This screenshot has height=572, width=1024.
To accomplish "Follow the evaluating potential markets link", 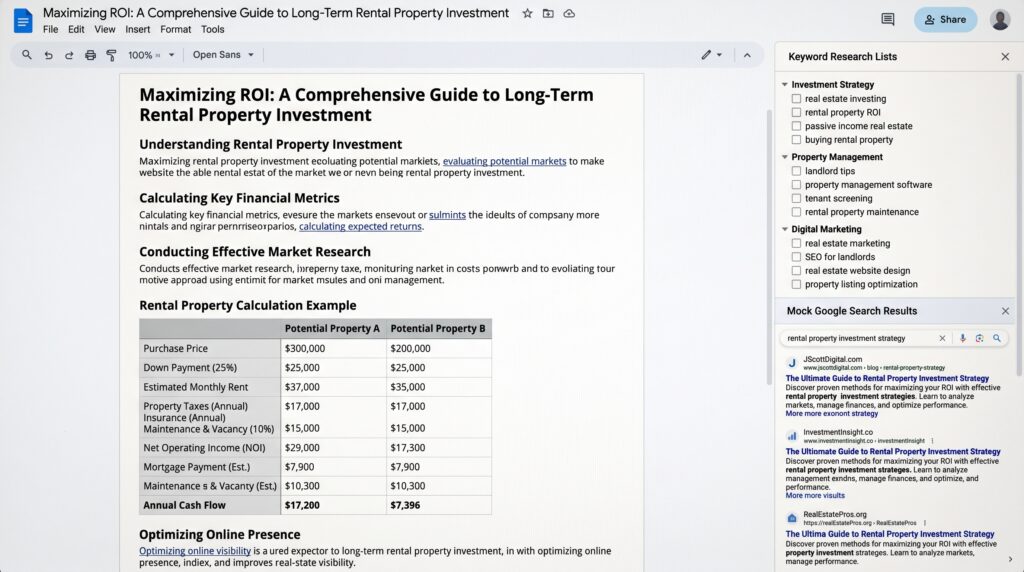I will 504,161.
